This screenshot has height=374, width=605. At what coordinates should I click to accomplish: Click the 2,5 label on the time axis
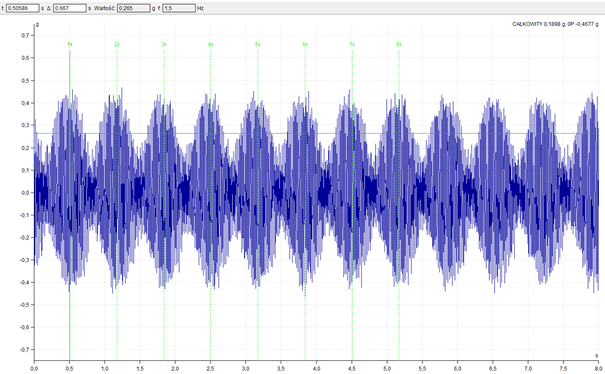pos(210,369)
